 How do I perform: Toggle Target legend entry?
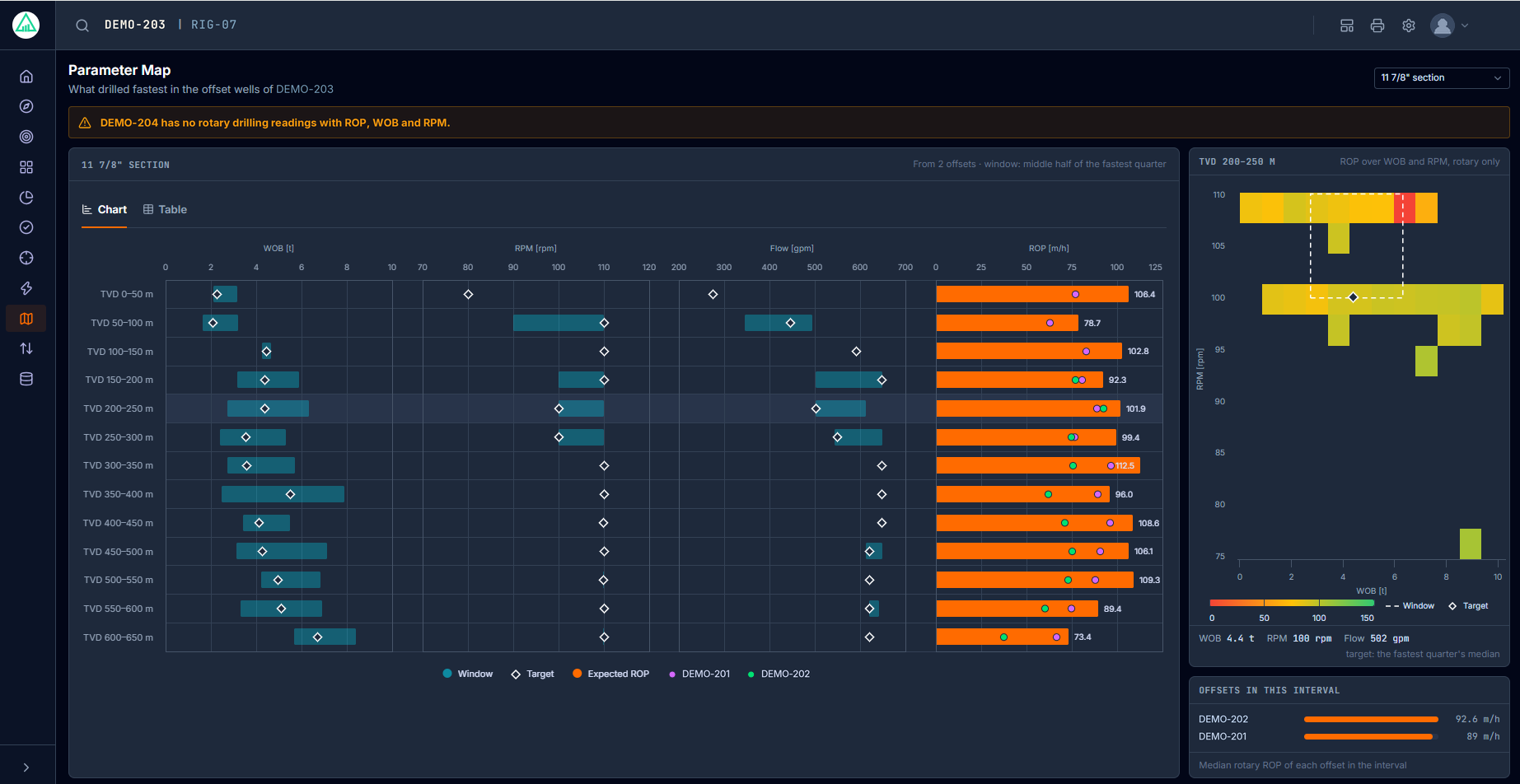[x=532, y=674]
